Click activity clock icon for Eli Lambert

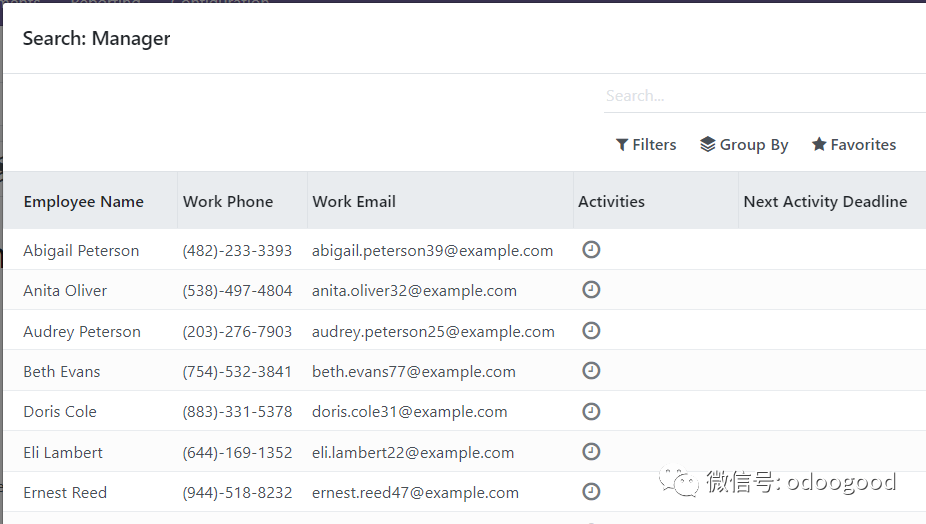click(x=591, y=451)
